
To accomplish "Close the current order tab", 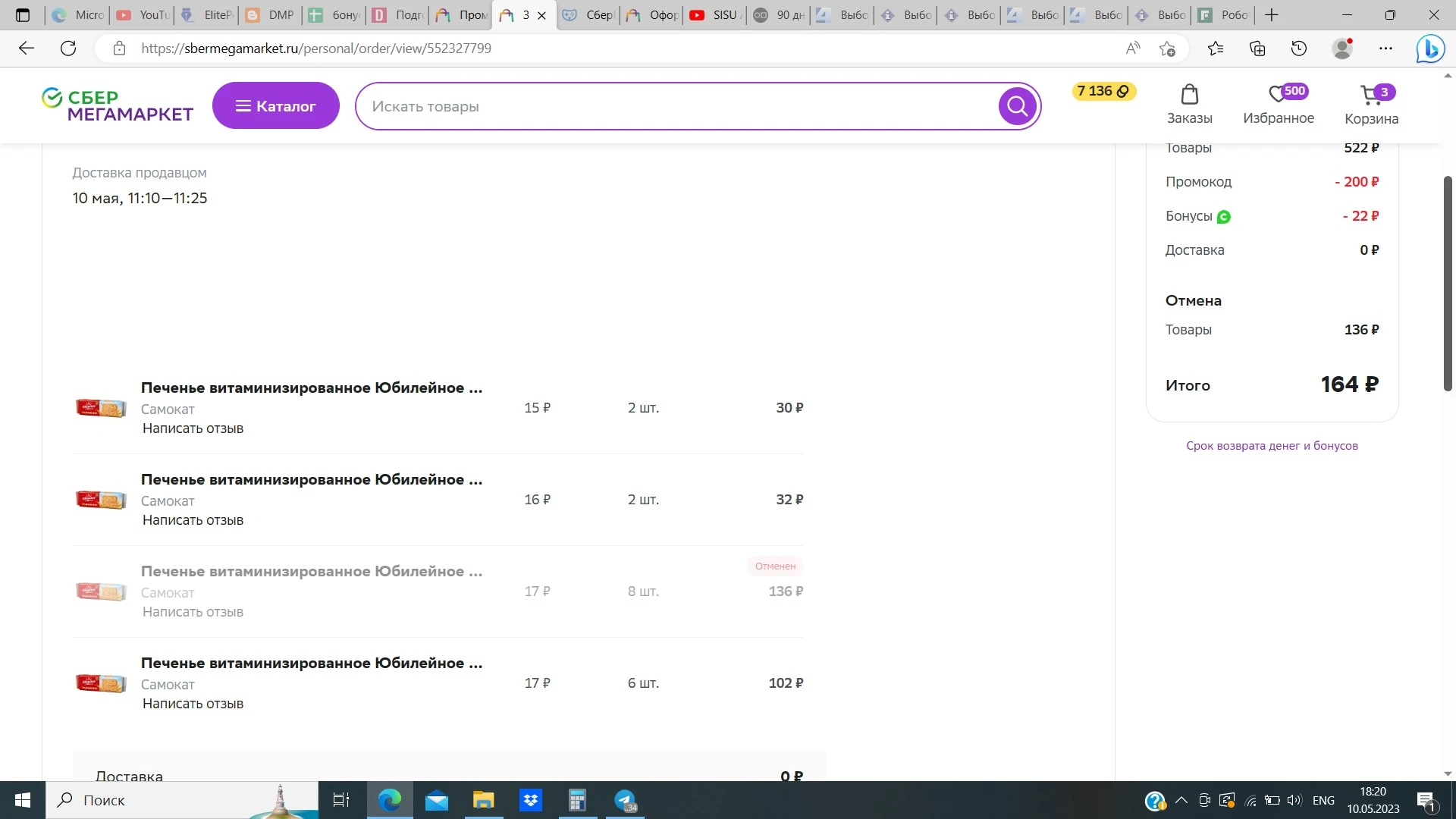I will (x=541, y=15).
